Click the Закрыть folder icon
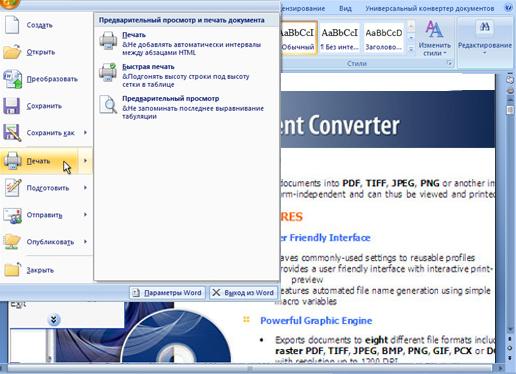Viewport: 516px width, 374px height. [12, 270]
